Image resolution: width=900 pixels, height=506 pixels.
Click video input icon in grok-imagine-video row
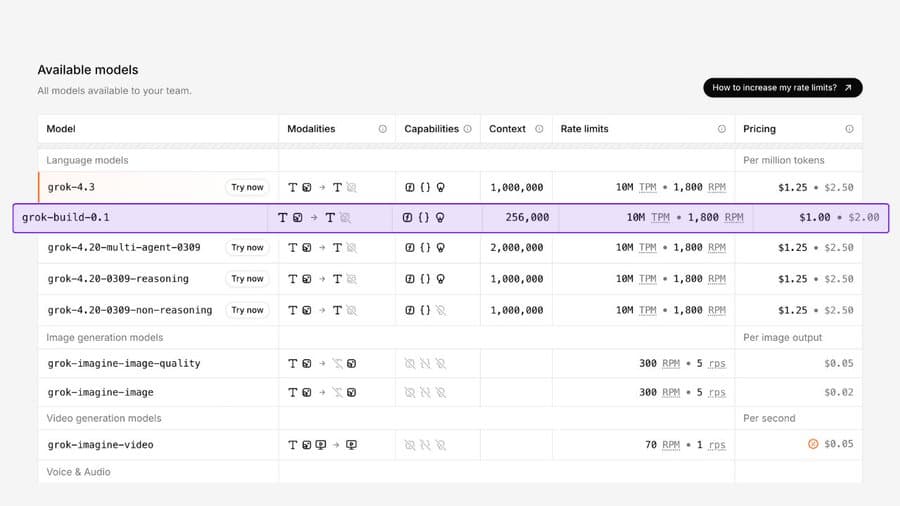pos(321,445)
